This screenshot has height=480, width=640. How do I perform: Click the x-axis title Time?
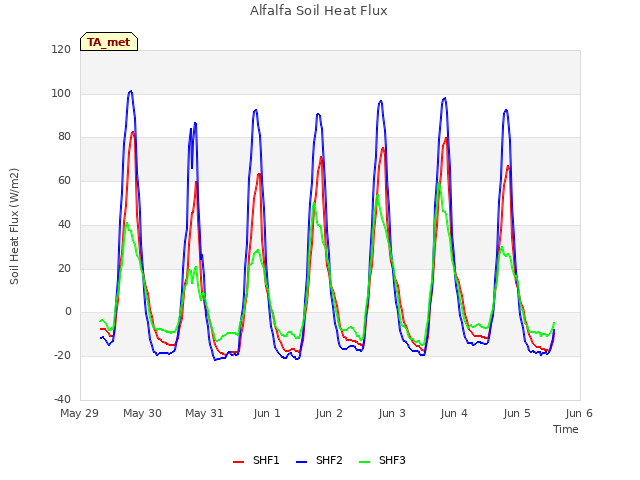pyautogui.click(x=566, y=429)
